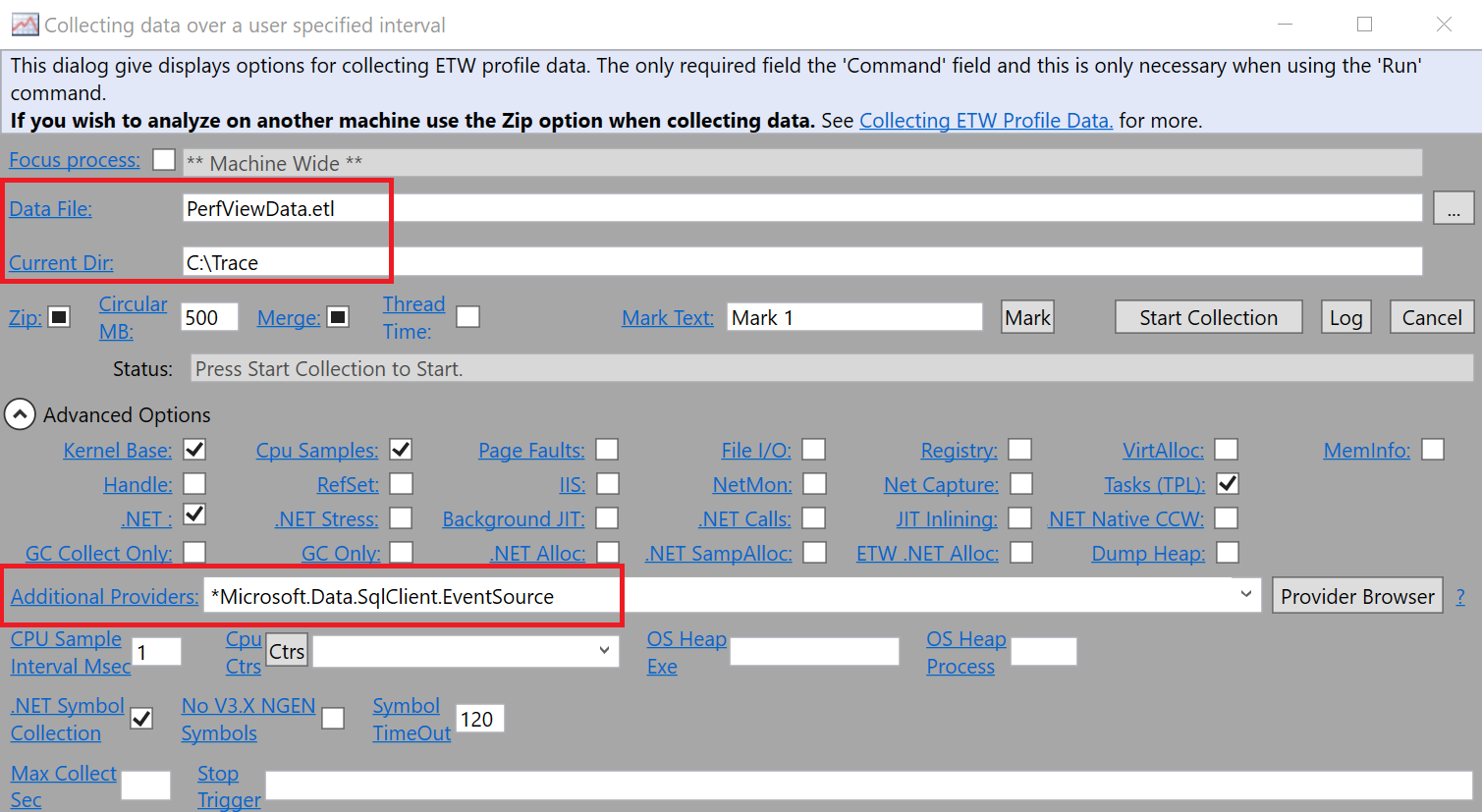Click the PerfView chart icon in title bar
1482x812 pixels.
point(25,23)
